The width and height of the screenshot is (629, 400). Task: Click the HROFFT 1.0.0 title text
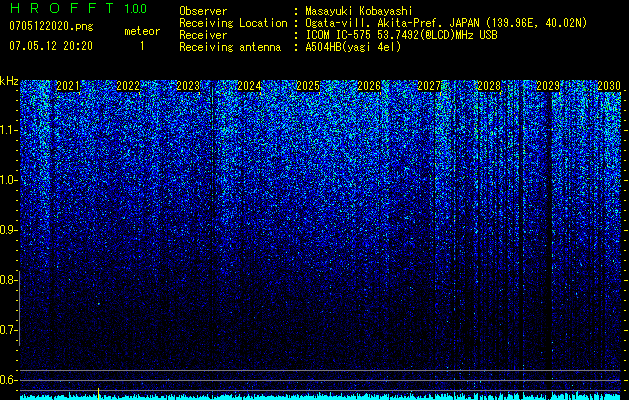(x=78, y=8)
